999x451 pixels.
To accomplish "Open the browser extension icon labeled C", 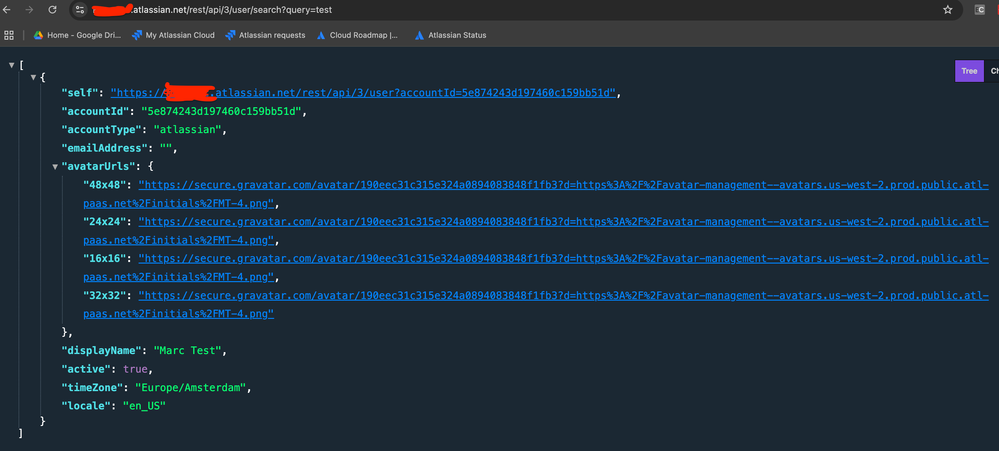I will 980,10.
